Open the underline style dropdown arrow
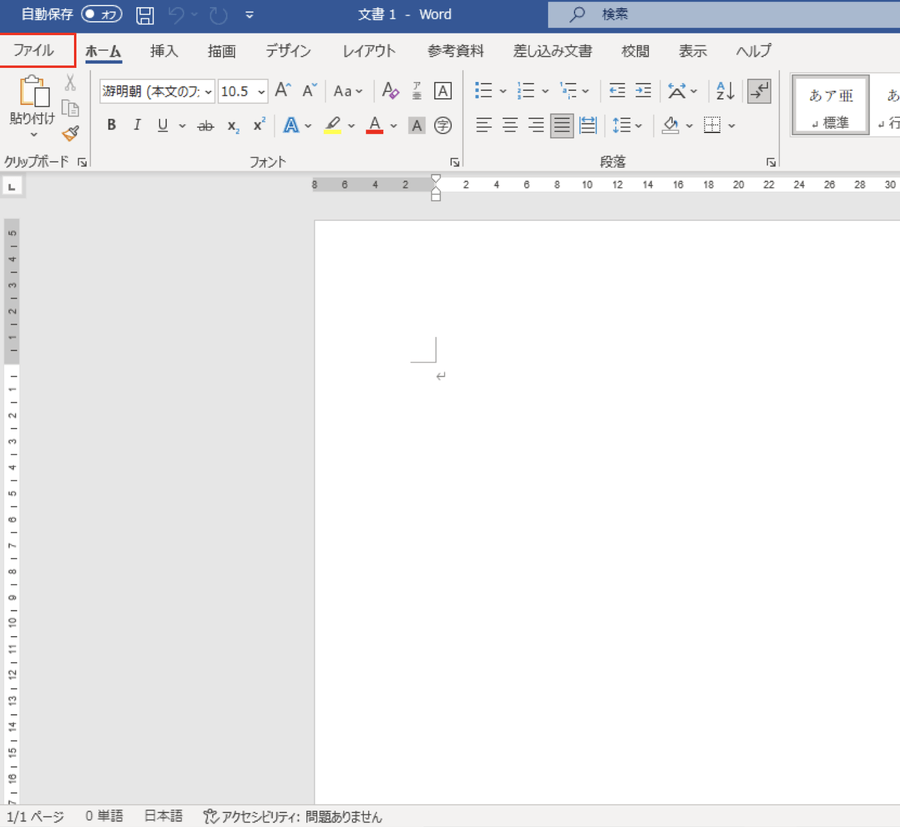The image size is (900, 827). 182,126
